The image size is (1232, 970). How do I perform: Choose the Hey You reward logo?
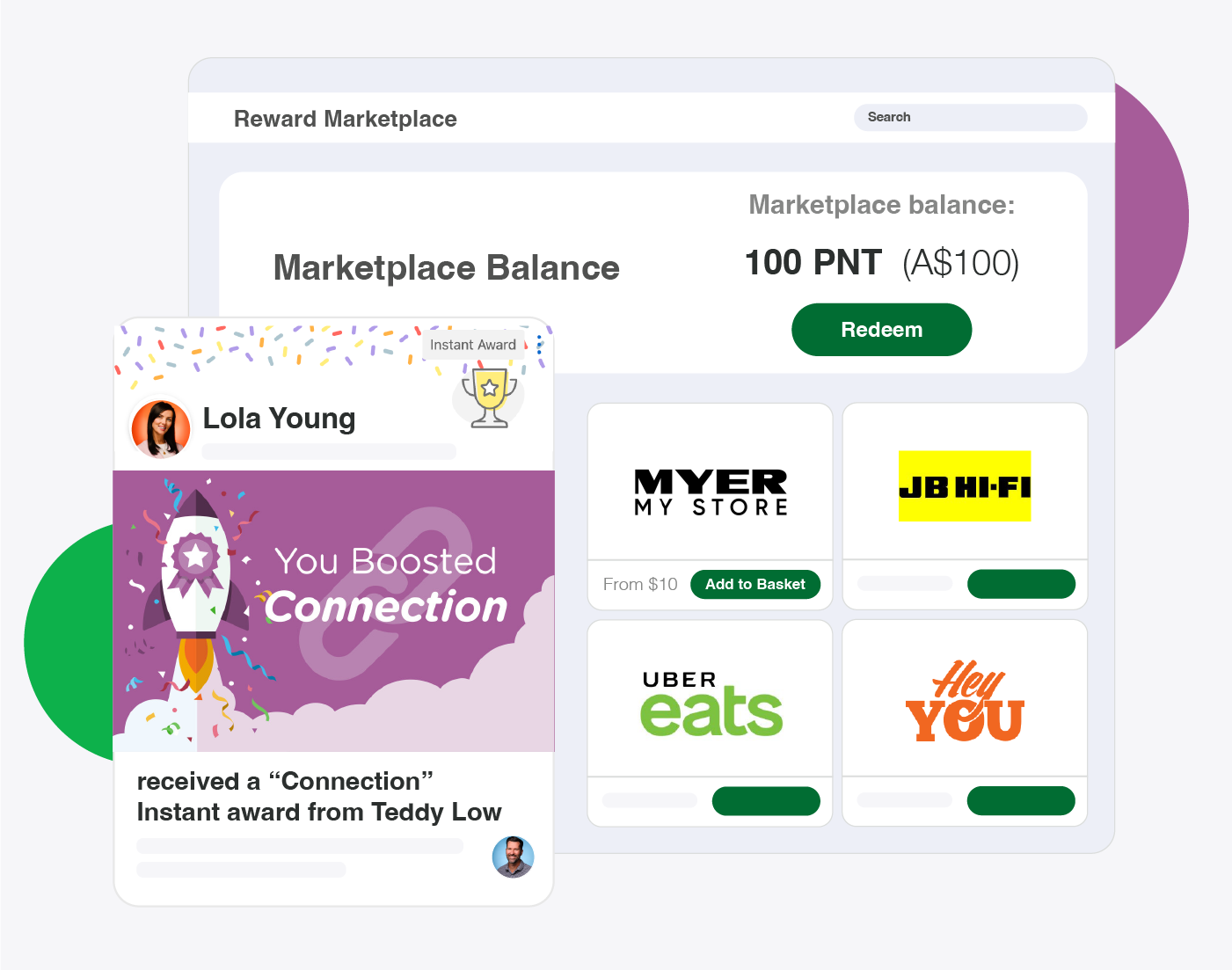click(965, 702)
